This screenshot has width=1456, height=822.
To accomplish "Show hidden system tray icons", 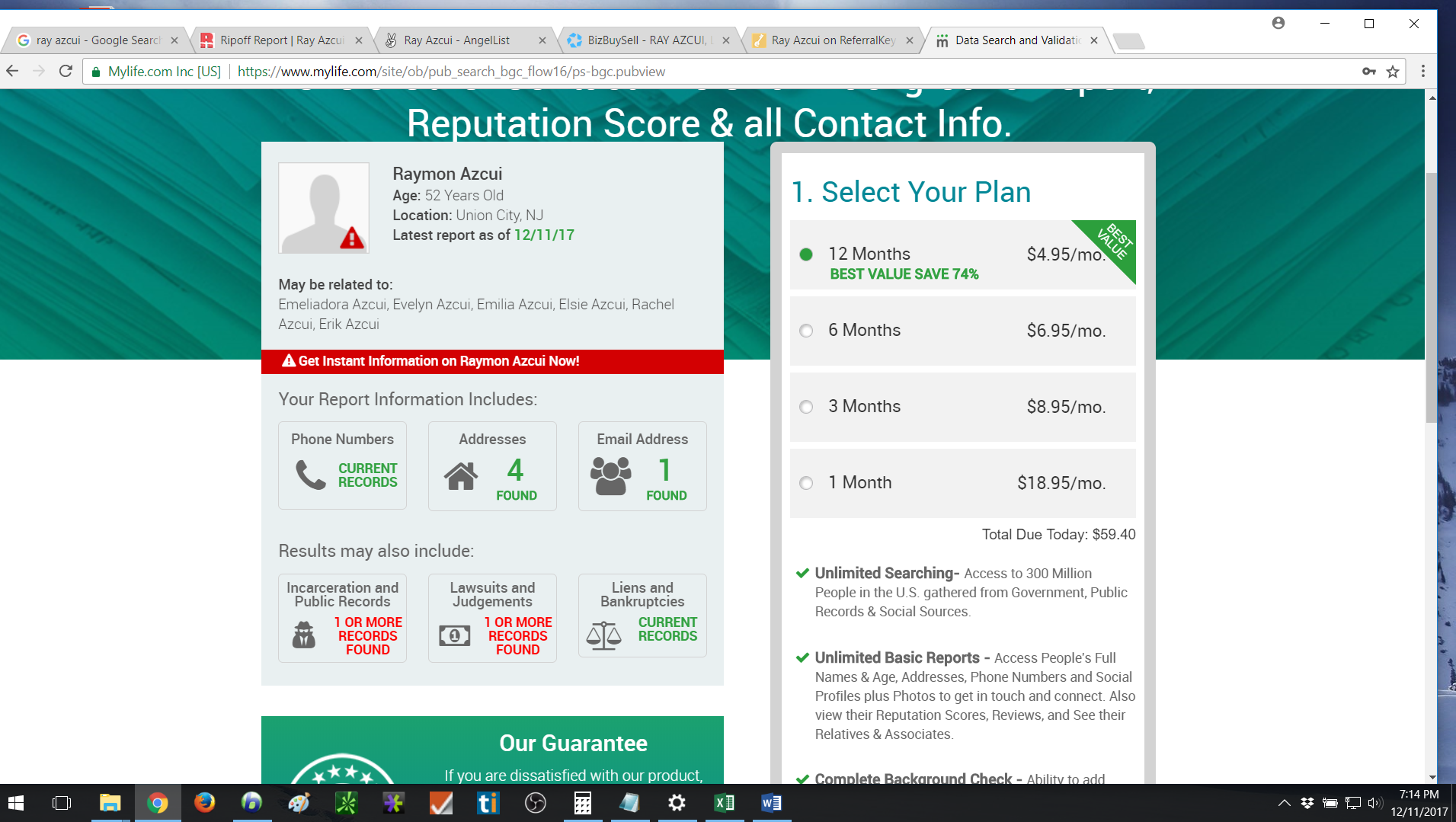I will click(1284, 803).
